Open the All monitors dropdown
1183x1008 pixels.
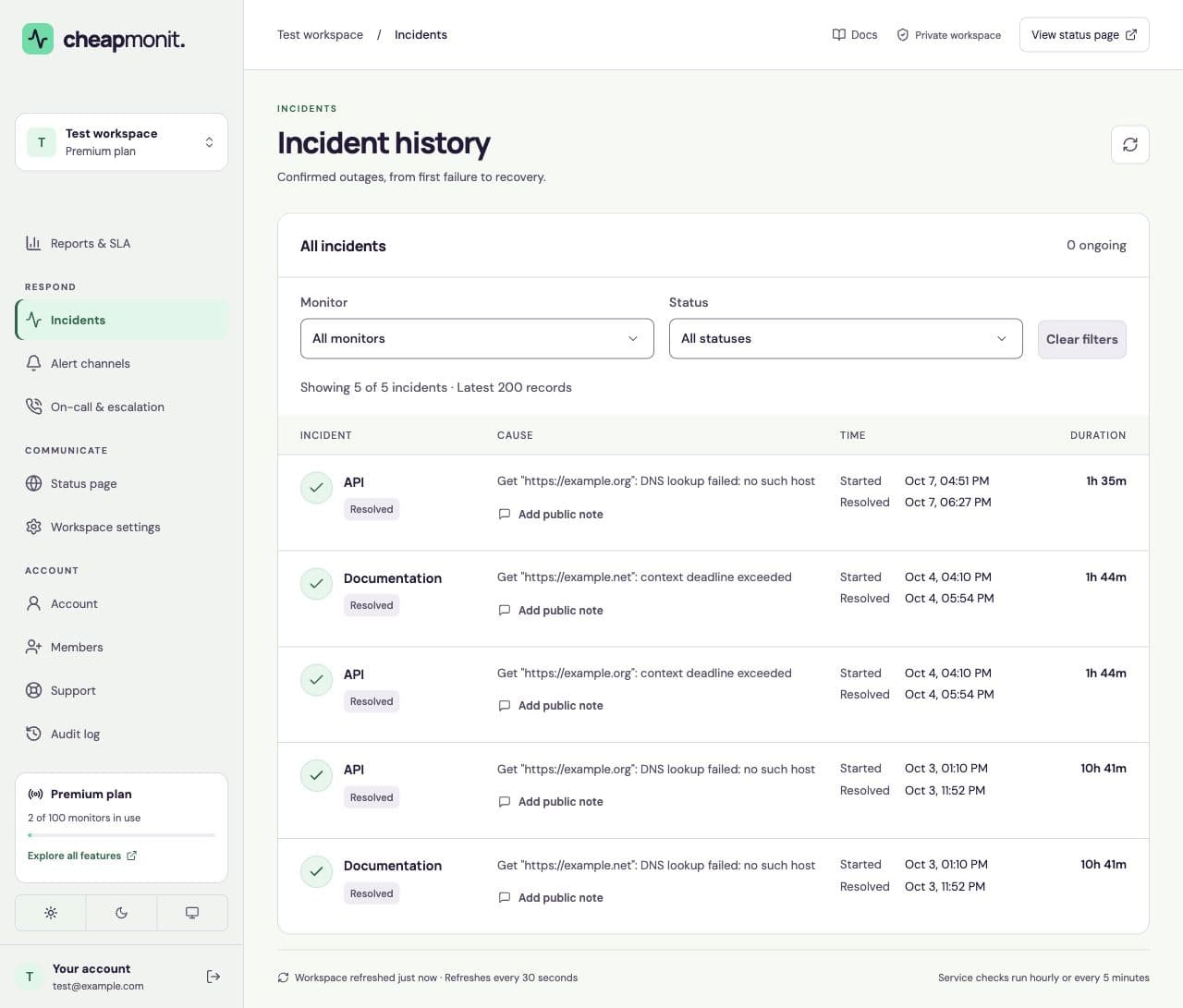pyautogui.click(x=477, y=339)
